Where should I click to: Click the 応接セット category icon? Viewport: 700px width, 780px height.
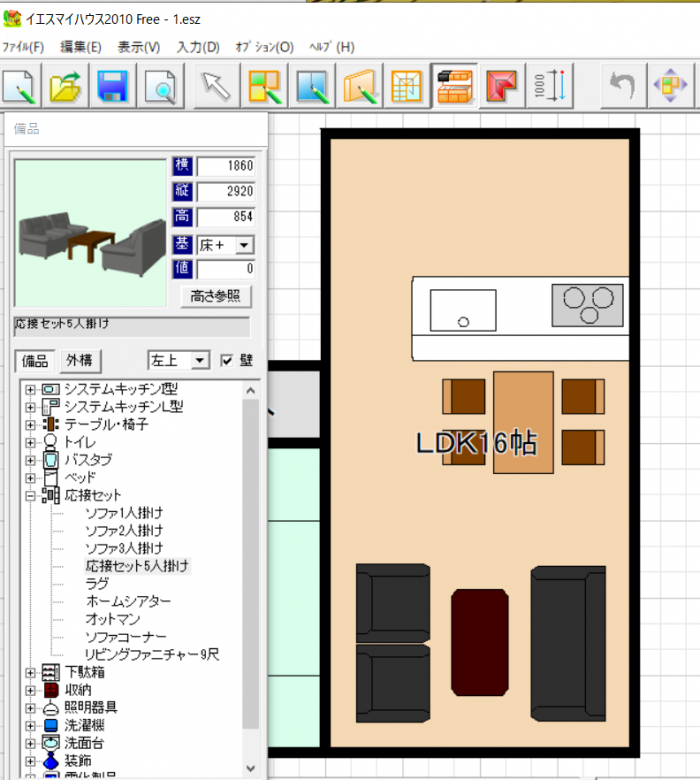click(50, 495)
